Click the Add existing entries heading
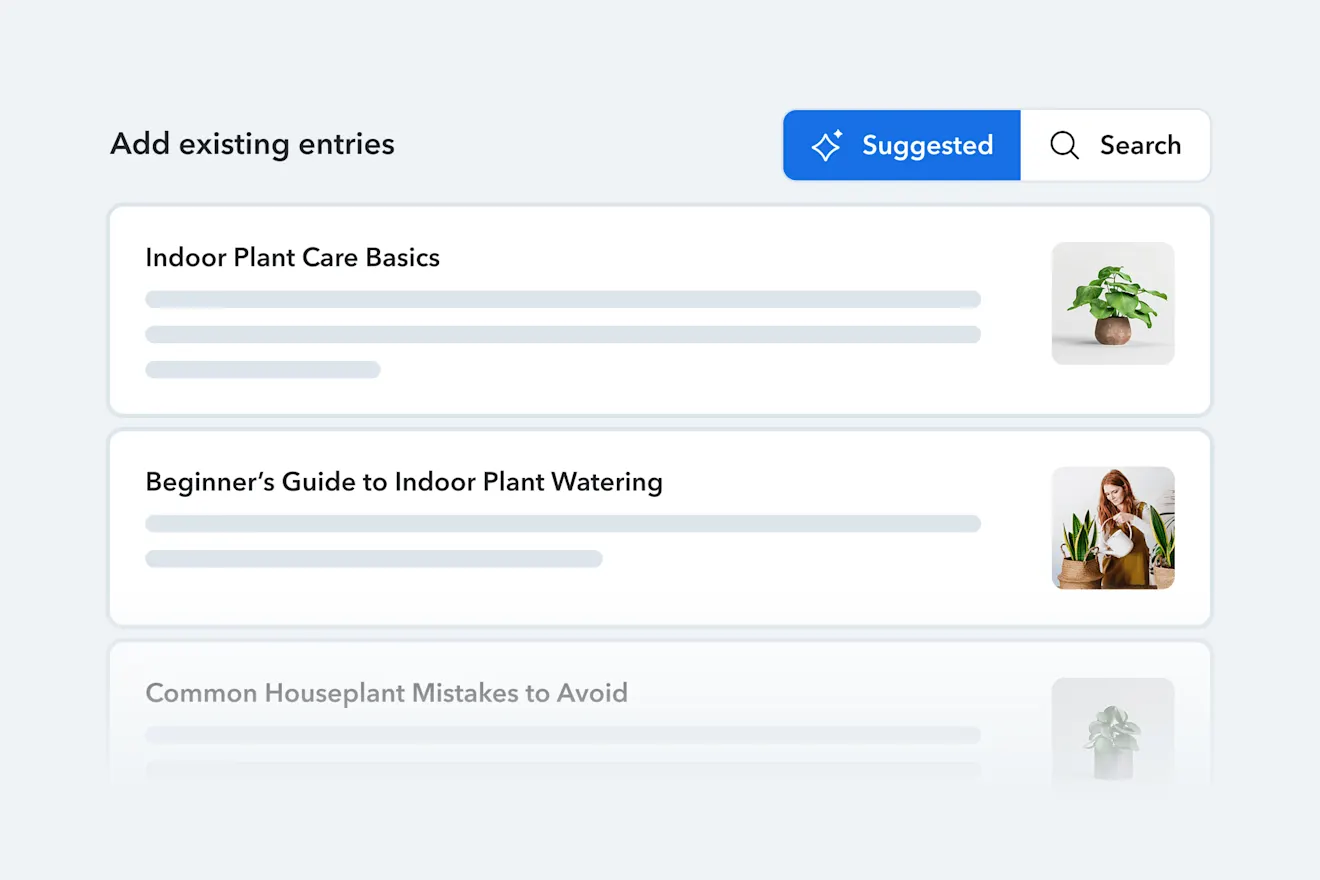The image size is (1320, 880). click(251, 144)
